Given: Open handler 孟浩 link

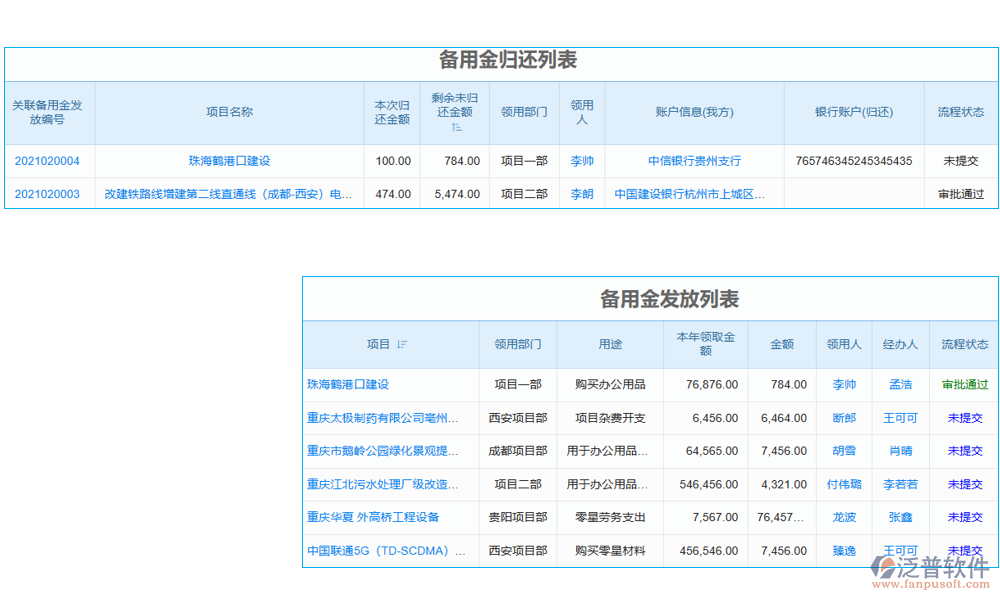Looking at the screenshot, I should click(900, 384).
